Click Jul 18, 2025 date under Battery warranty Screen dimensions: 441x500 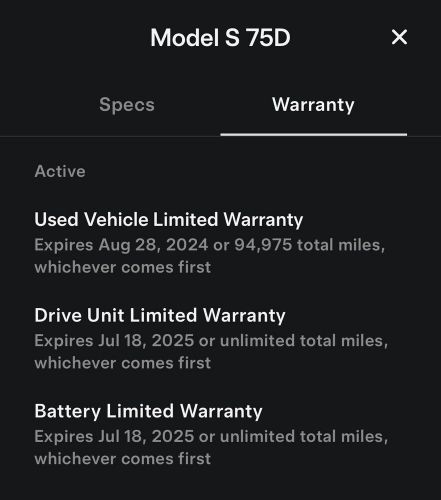[x=146, y=436]
